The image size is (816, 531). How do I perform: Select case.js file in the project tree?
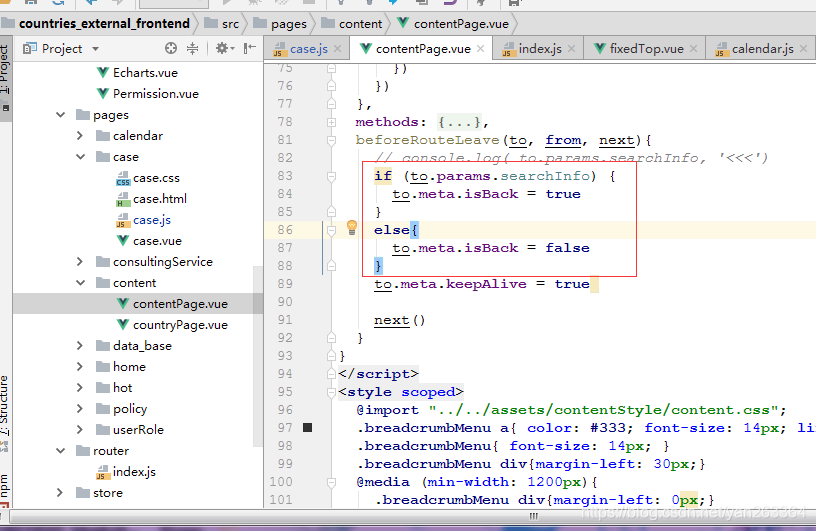[143, 220]
